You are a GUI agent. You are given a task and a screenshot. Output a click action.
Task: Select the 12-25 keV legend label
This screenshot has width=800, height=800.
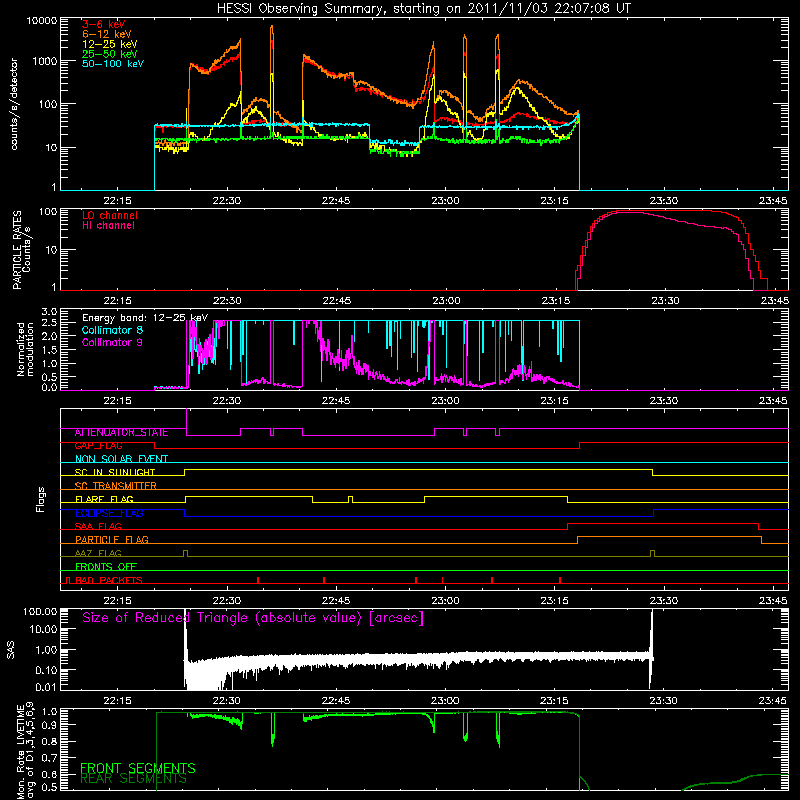tap(110, 44)
